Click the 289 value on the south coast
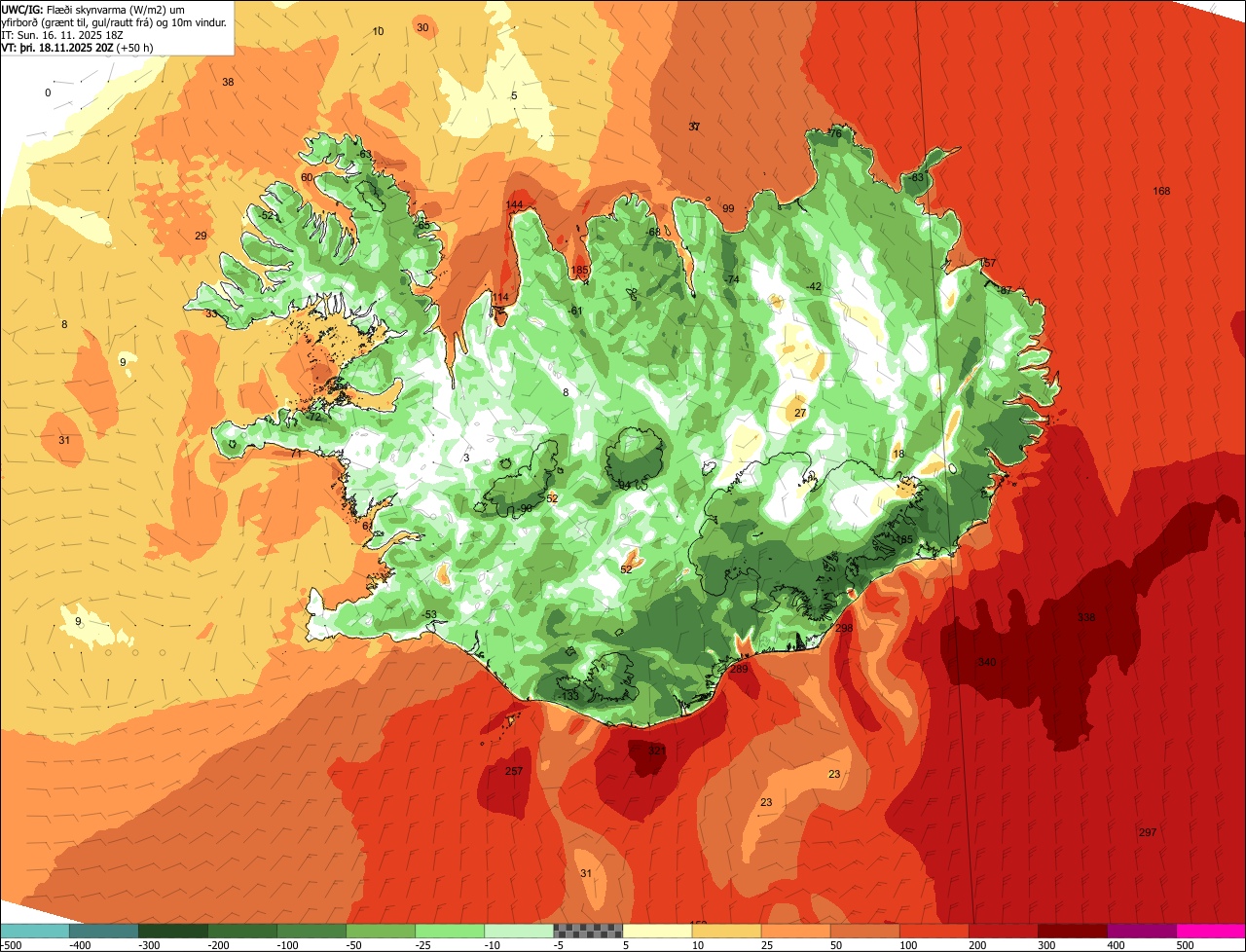The width and height of the screenshot is (1246, 952). point(740,669)
